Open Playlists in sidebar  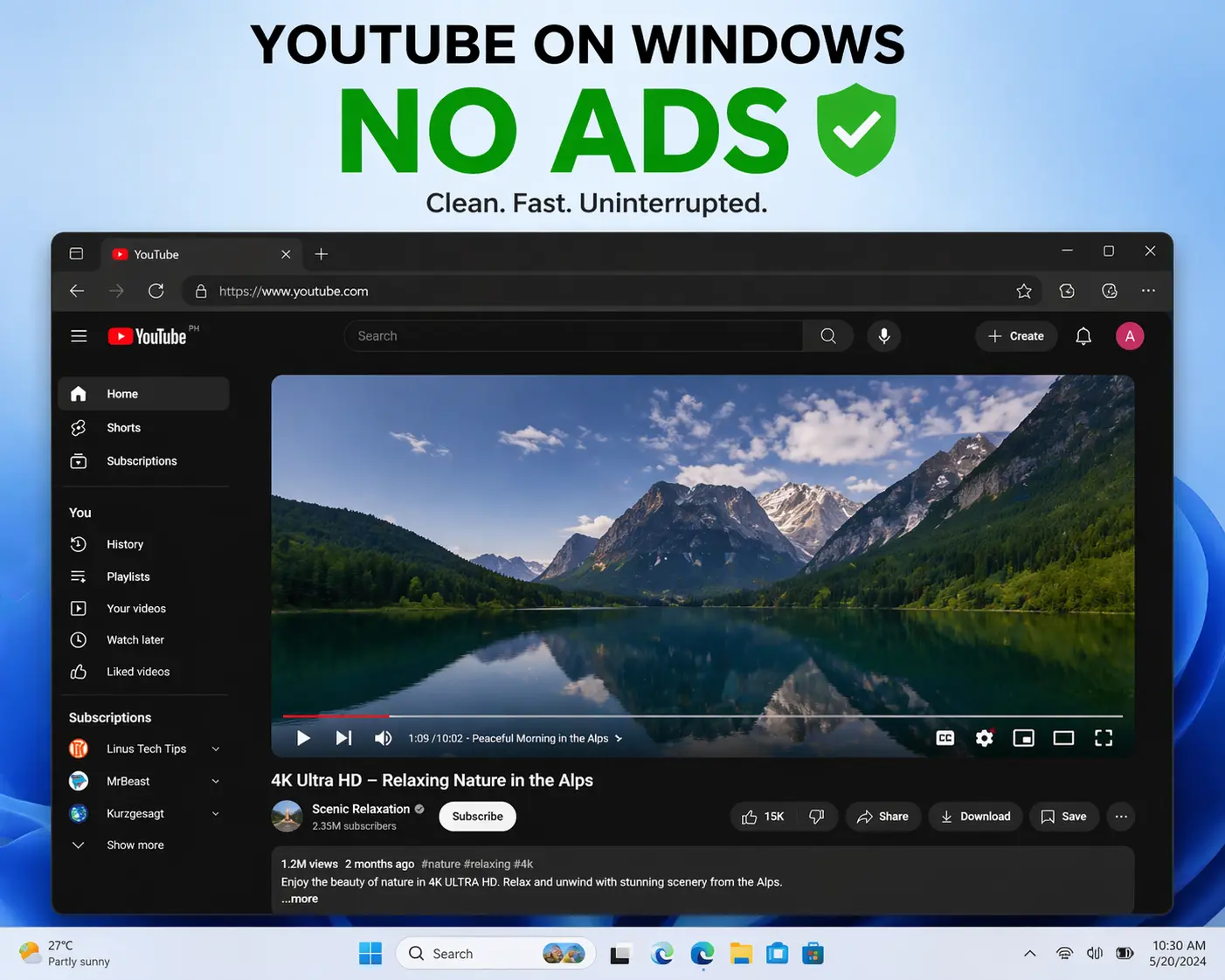click(x=143, y=576)
